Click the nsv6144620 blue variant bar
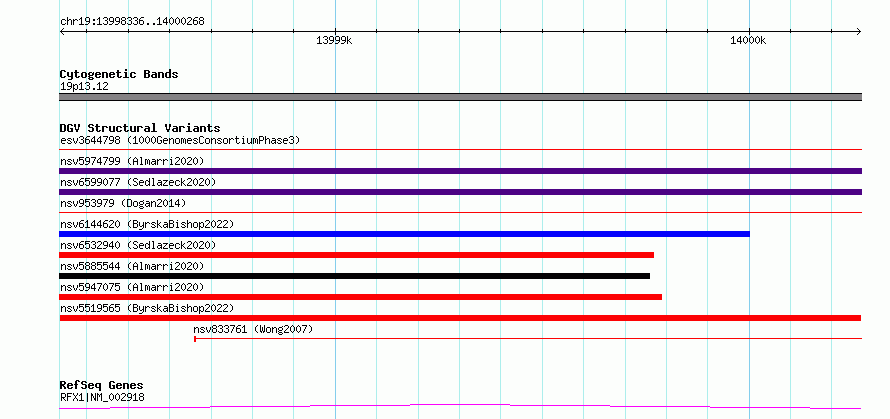The height and width of the screenshot is (419, 890). (405, 234)
